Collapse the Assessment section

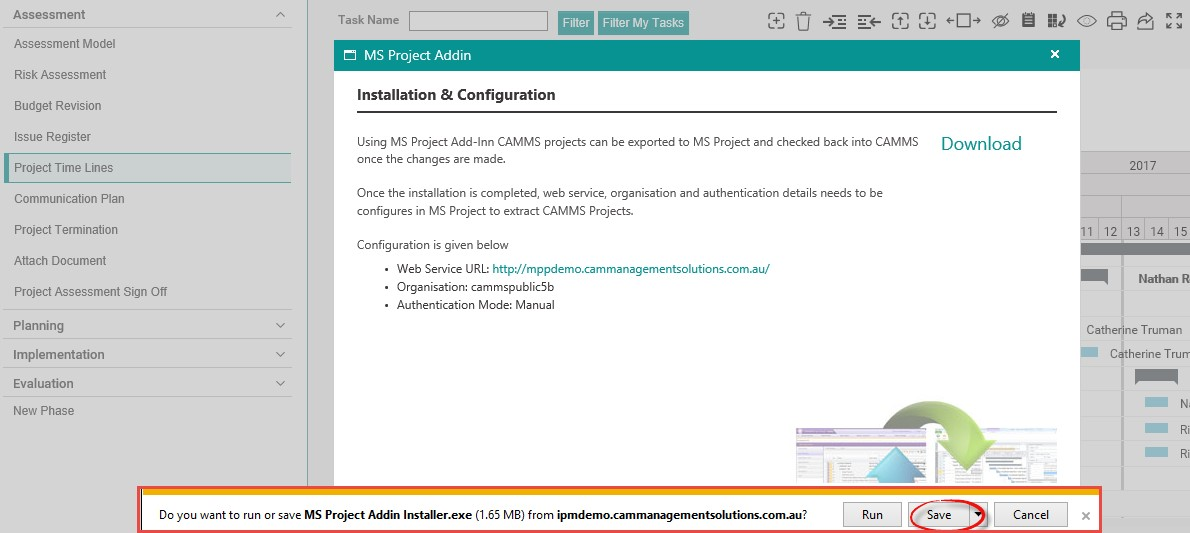280,14
